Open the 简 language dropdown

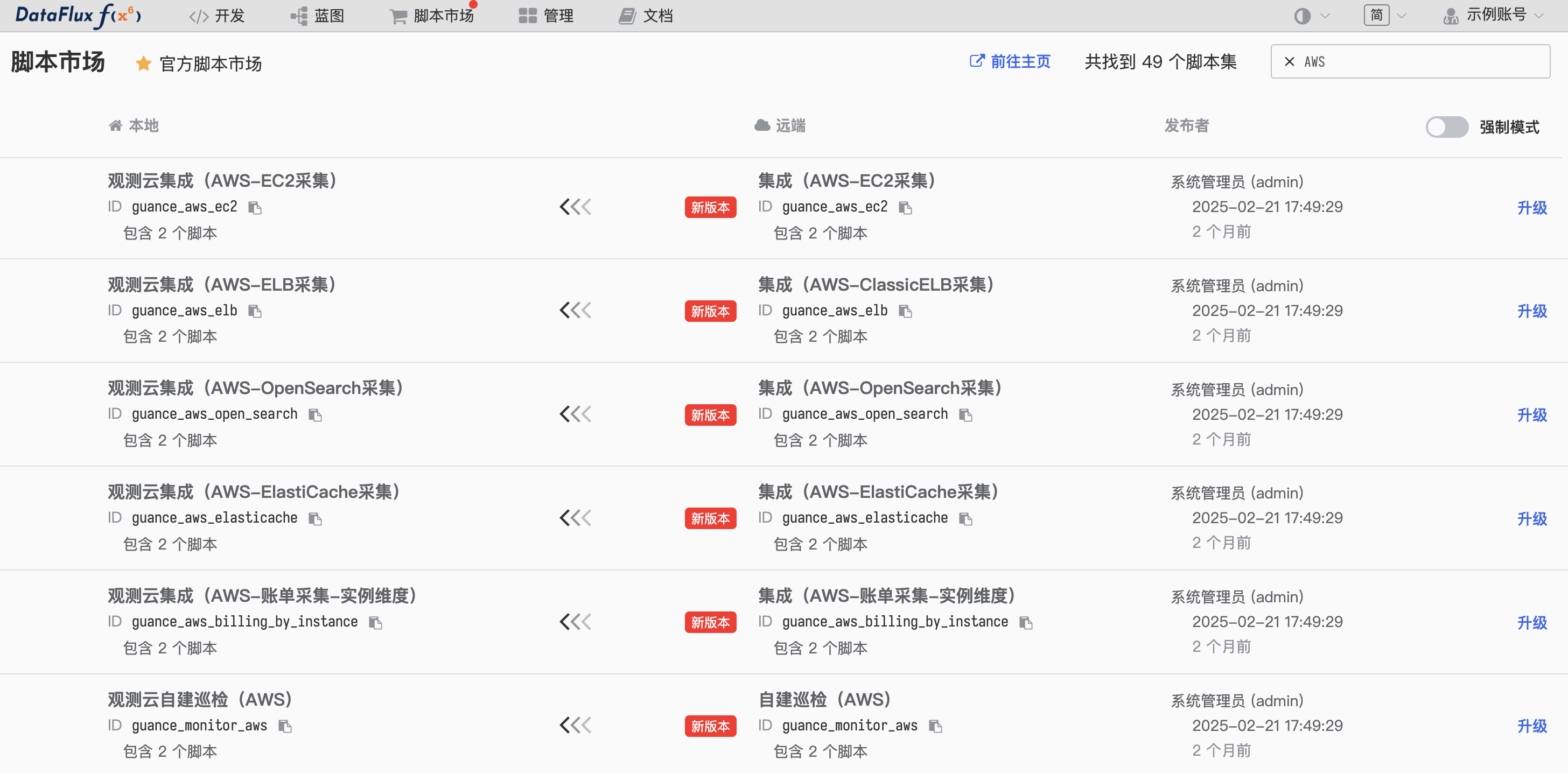click(1385, 15)
